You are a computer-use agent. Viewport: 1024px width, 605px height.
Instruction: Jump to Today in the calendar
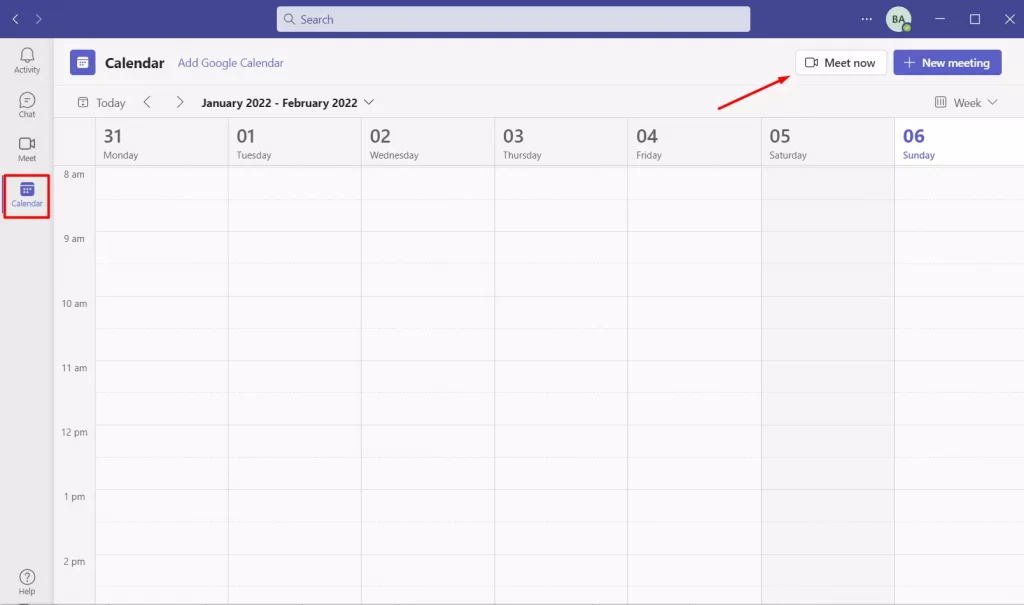click(x=101, y=103)
